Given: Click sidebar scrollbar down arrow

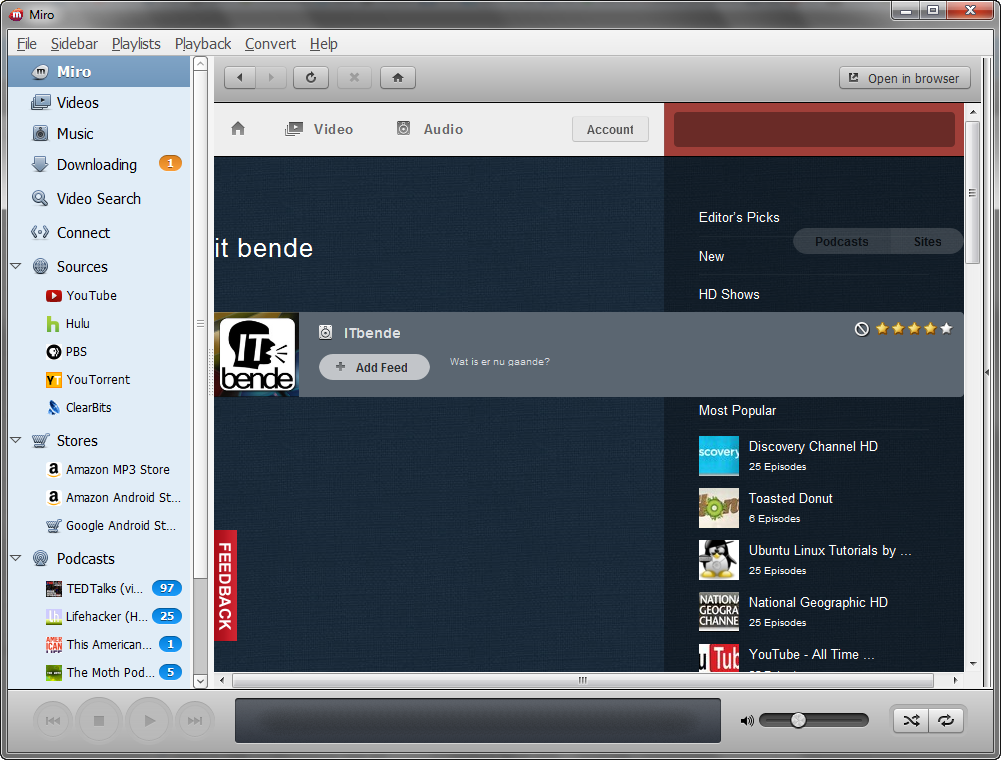Looking at the screenshot, I should 200,681.
